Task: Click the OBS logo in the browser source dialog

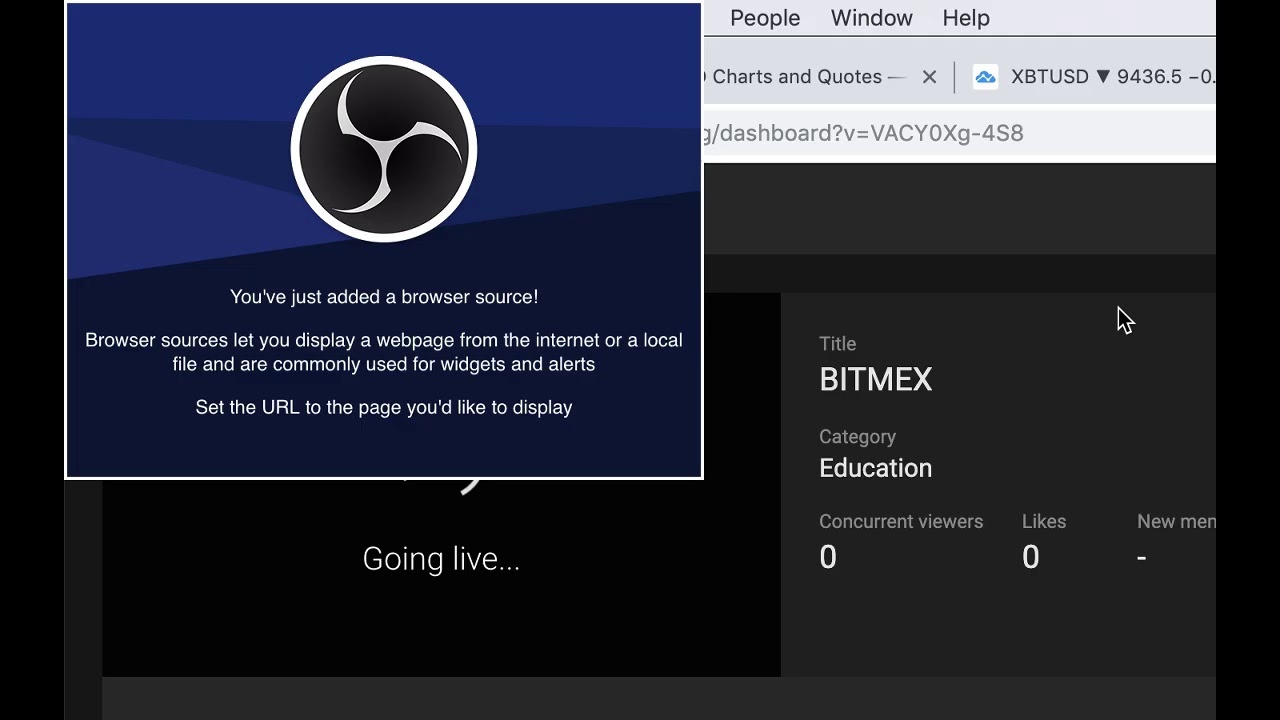Action: 384,149
